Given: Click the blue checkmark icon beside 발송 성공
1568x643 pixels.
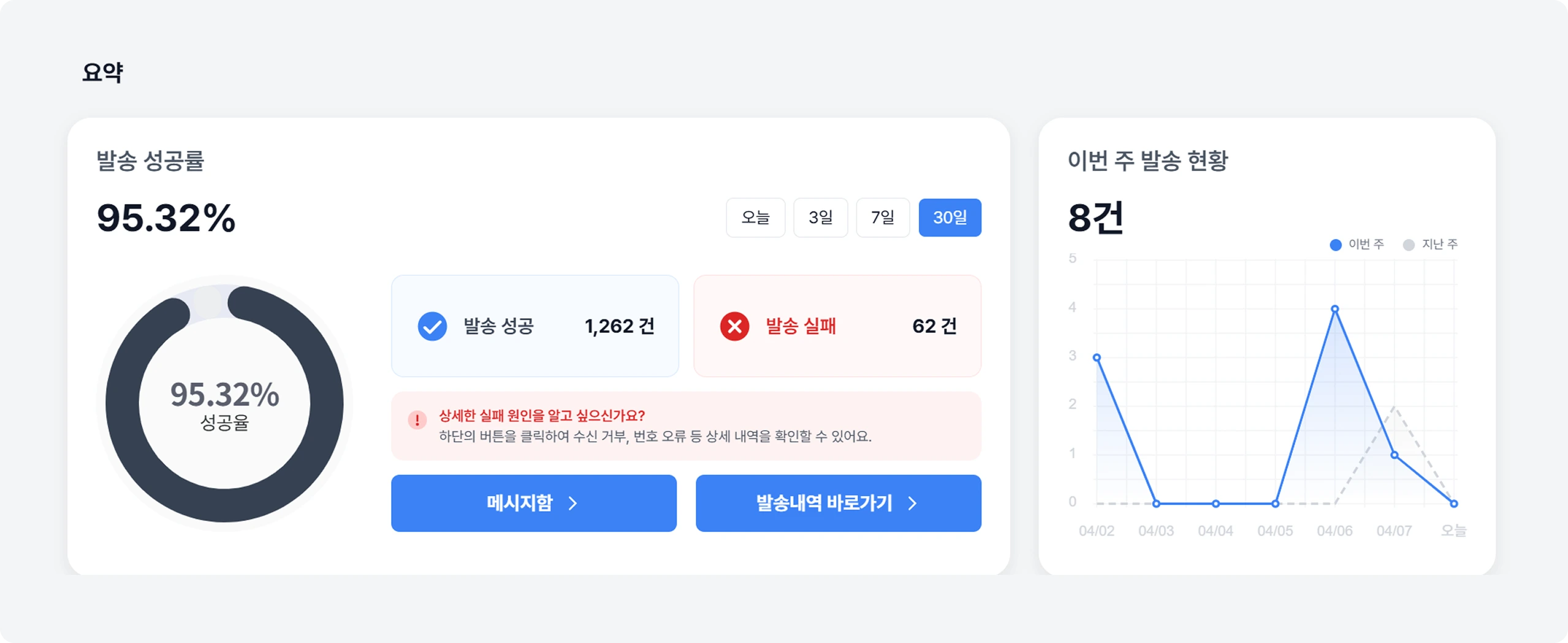Looking at the screenshot, I should (x=433, y=327).
